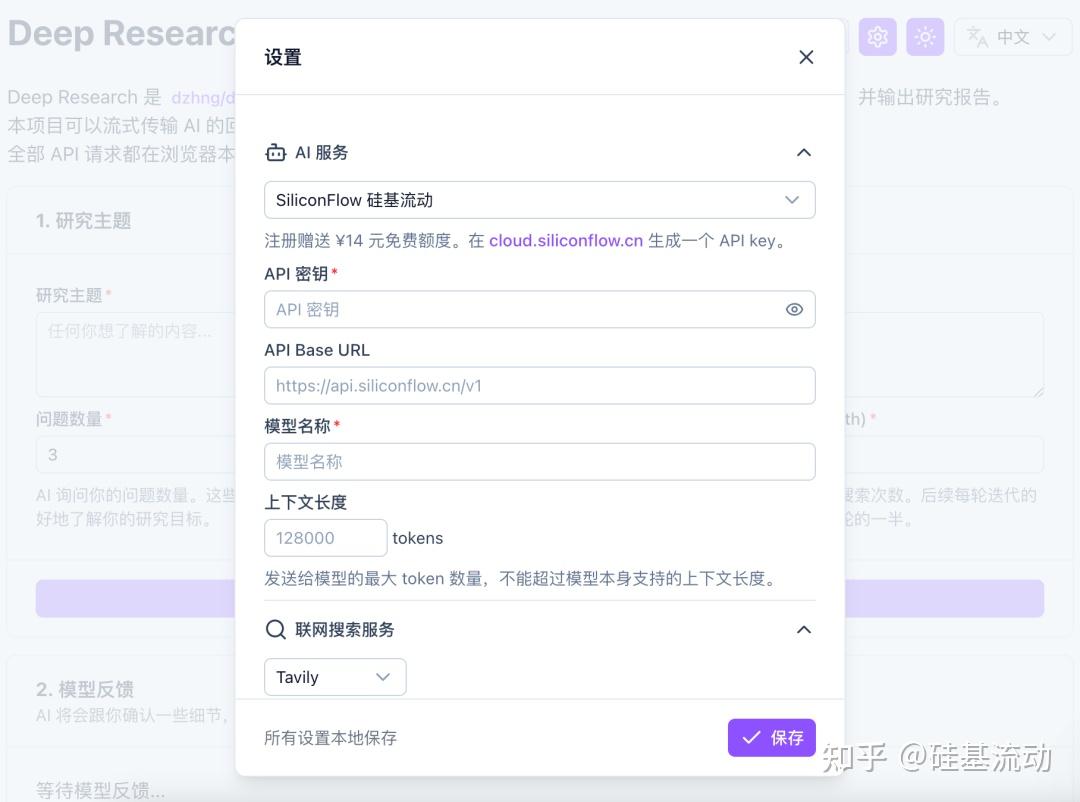Image resolution: width=1080 pixels, height=802 pixels.
Task: Open the dzhng link in background page
Action: point(203,97)
